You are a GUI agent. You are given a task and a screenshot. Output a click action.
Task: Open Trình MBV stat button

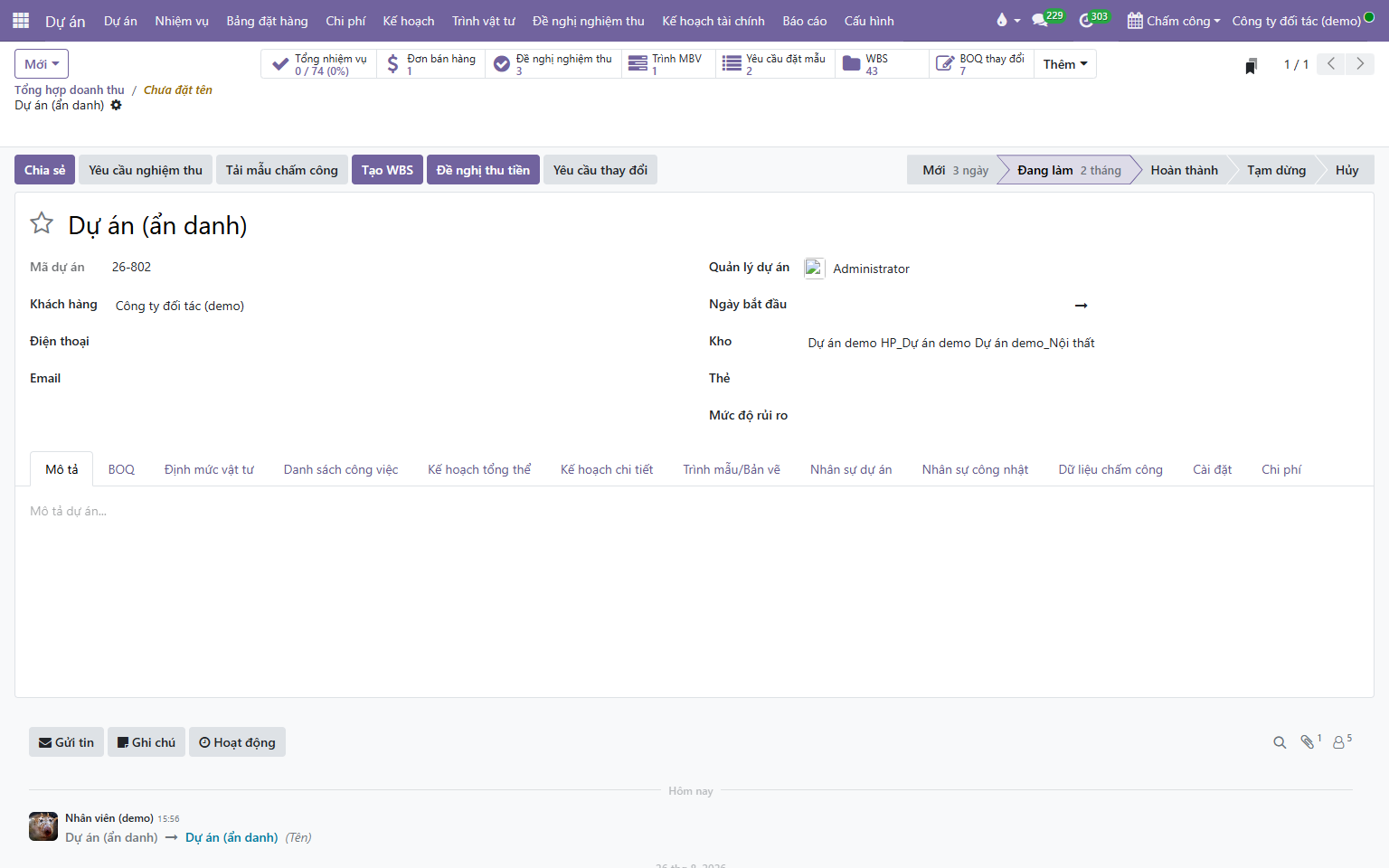pos(668,64)
